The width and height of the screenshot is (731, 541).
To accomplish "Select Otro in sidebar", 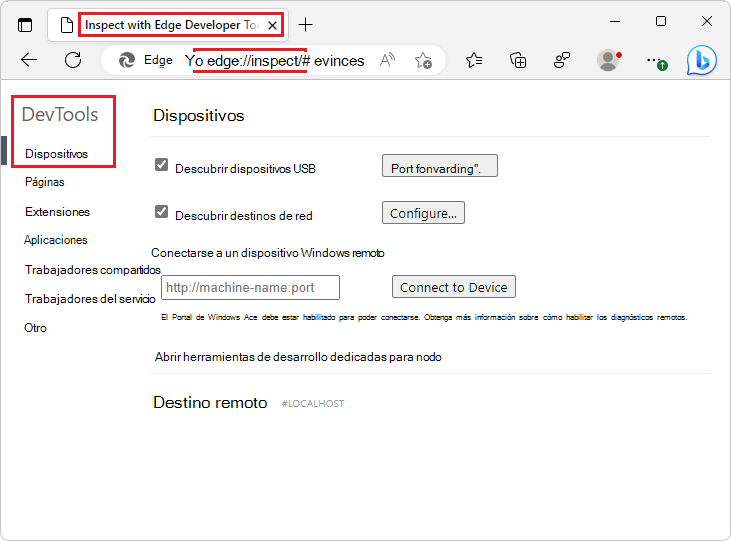I will (x=35, y=328).
